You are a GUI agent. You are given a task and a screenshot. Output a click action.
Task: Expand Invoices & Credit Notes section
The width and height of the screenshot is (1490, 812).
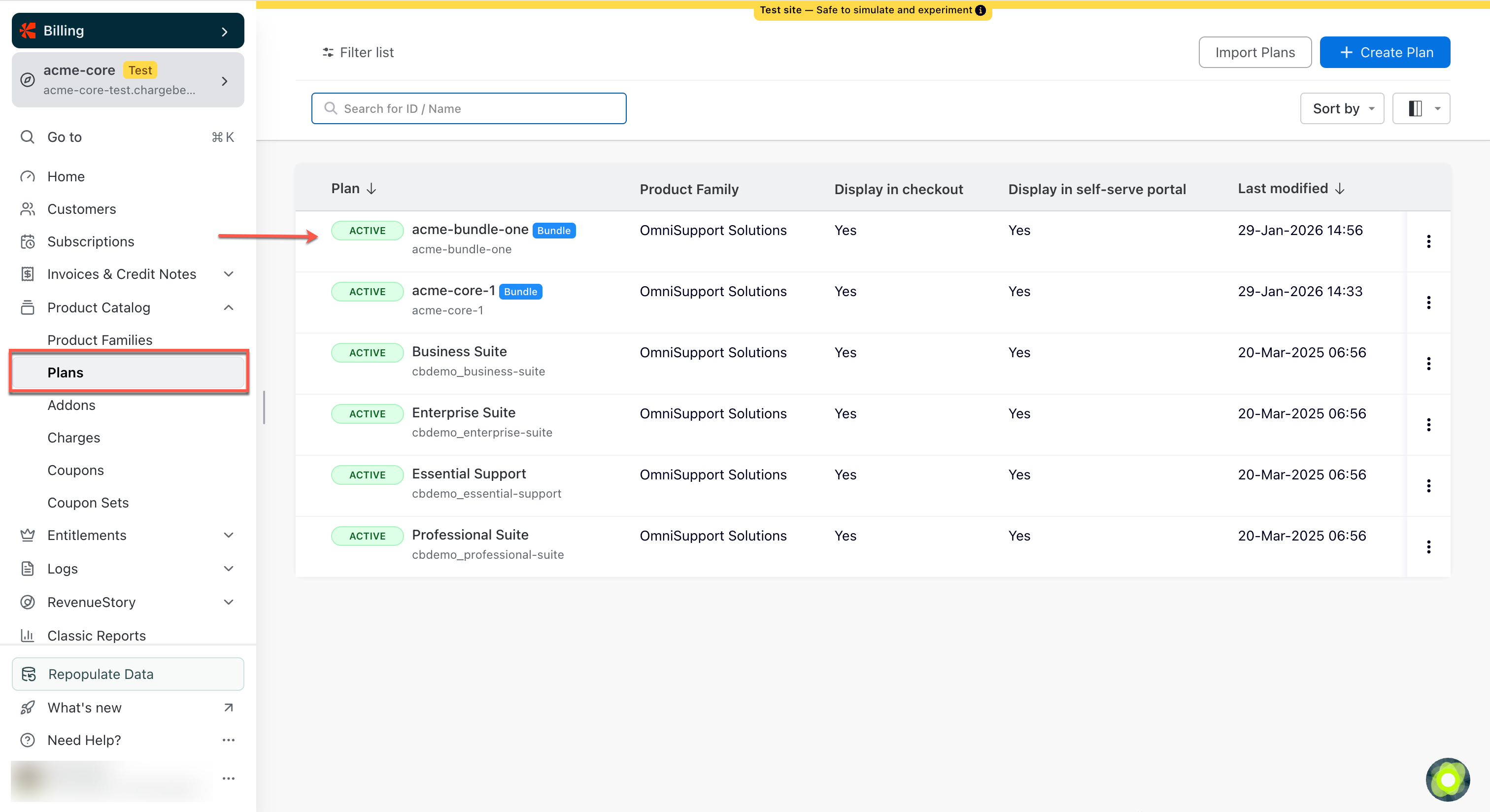pyautogui.click(x=229, y=274)
